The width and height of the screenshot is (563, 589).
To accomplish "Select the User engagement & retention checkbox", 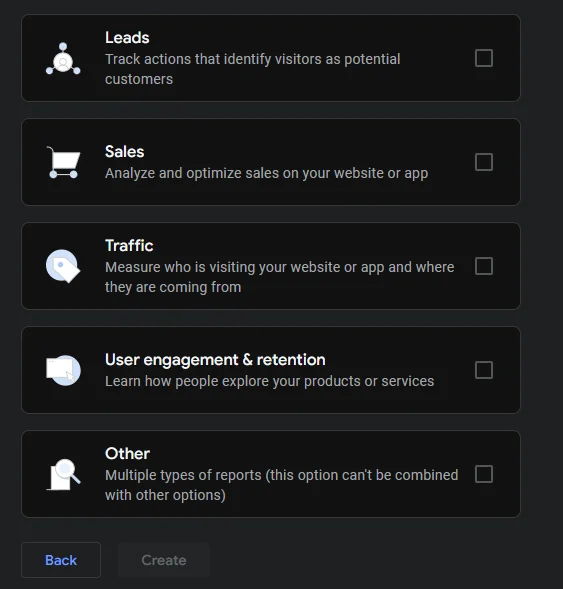I will [484, 370].
